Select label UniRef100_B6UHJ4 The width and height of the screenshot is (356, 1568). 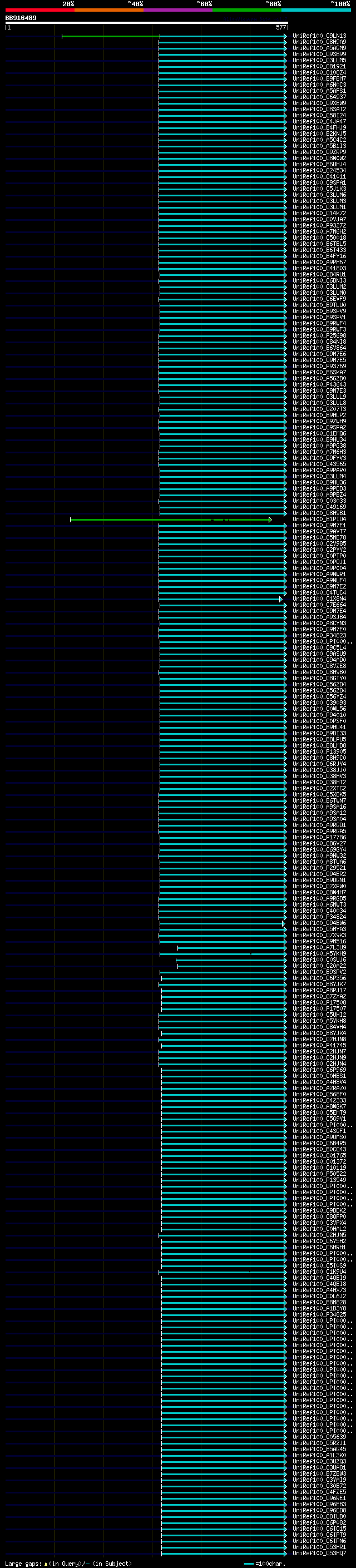coord(319,164)
